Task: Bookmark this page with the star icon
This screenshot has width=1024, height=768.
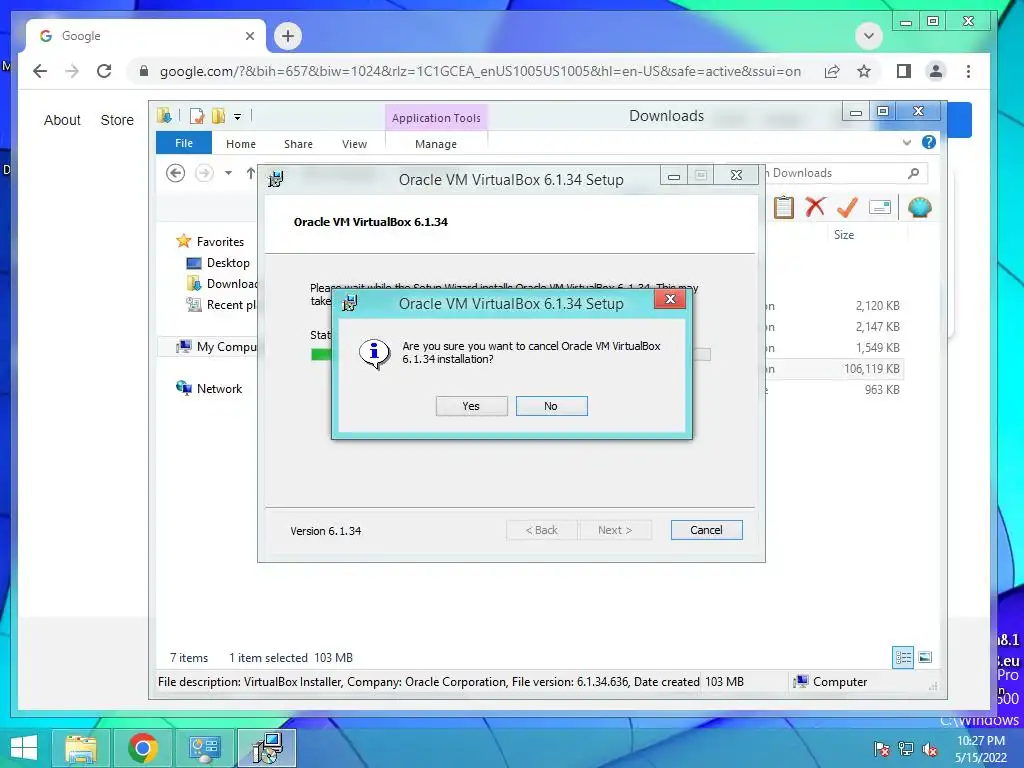Action: click(x=864, y=71)
